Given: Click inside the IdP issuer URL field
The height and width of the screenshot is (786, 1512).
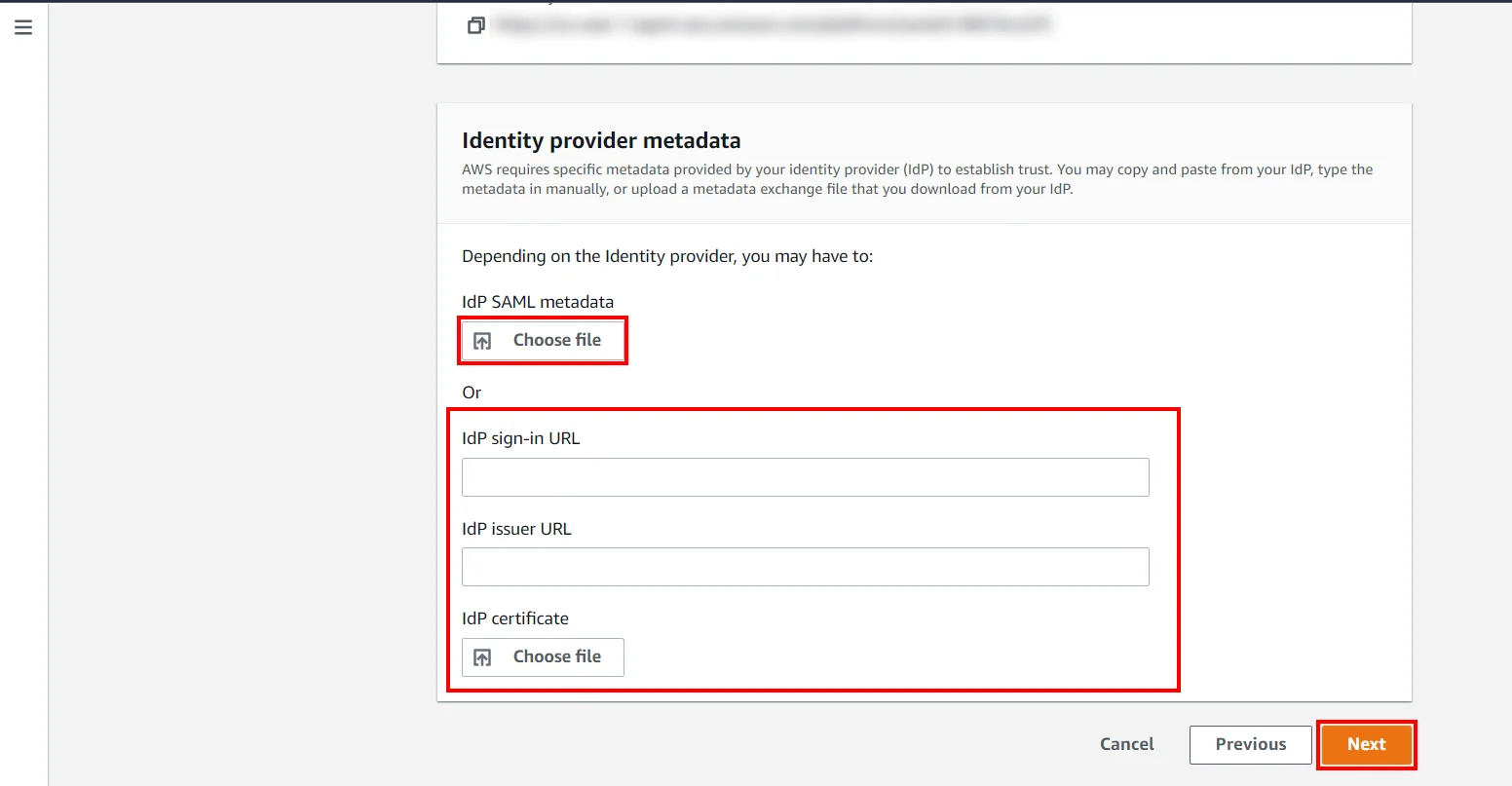Looking at the screenshot, I should click(805, 566).
